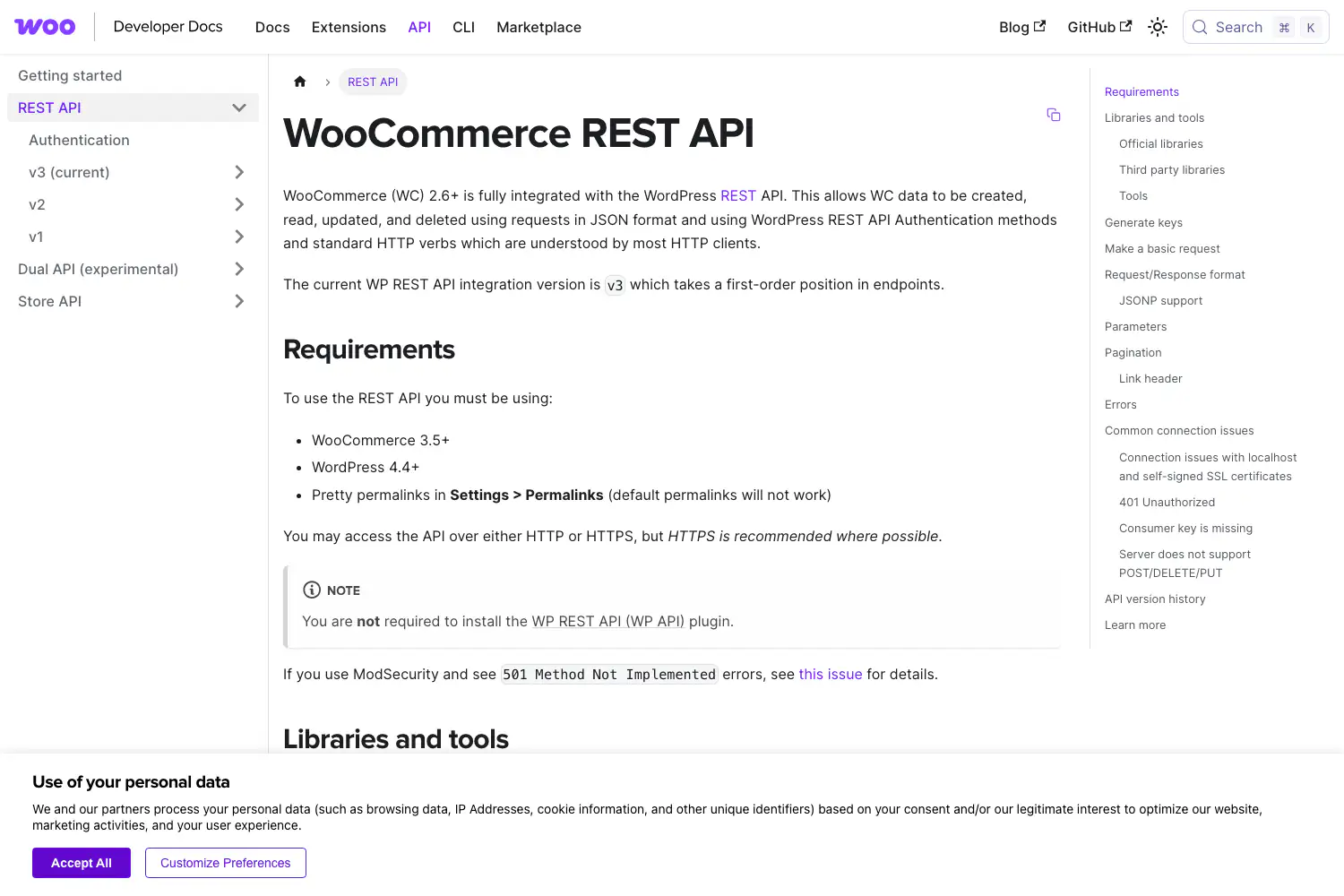Open the Extensions nav item
The image size is (1344, 896).
click(349, 27)
